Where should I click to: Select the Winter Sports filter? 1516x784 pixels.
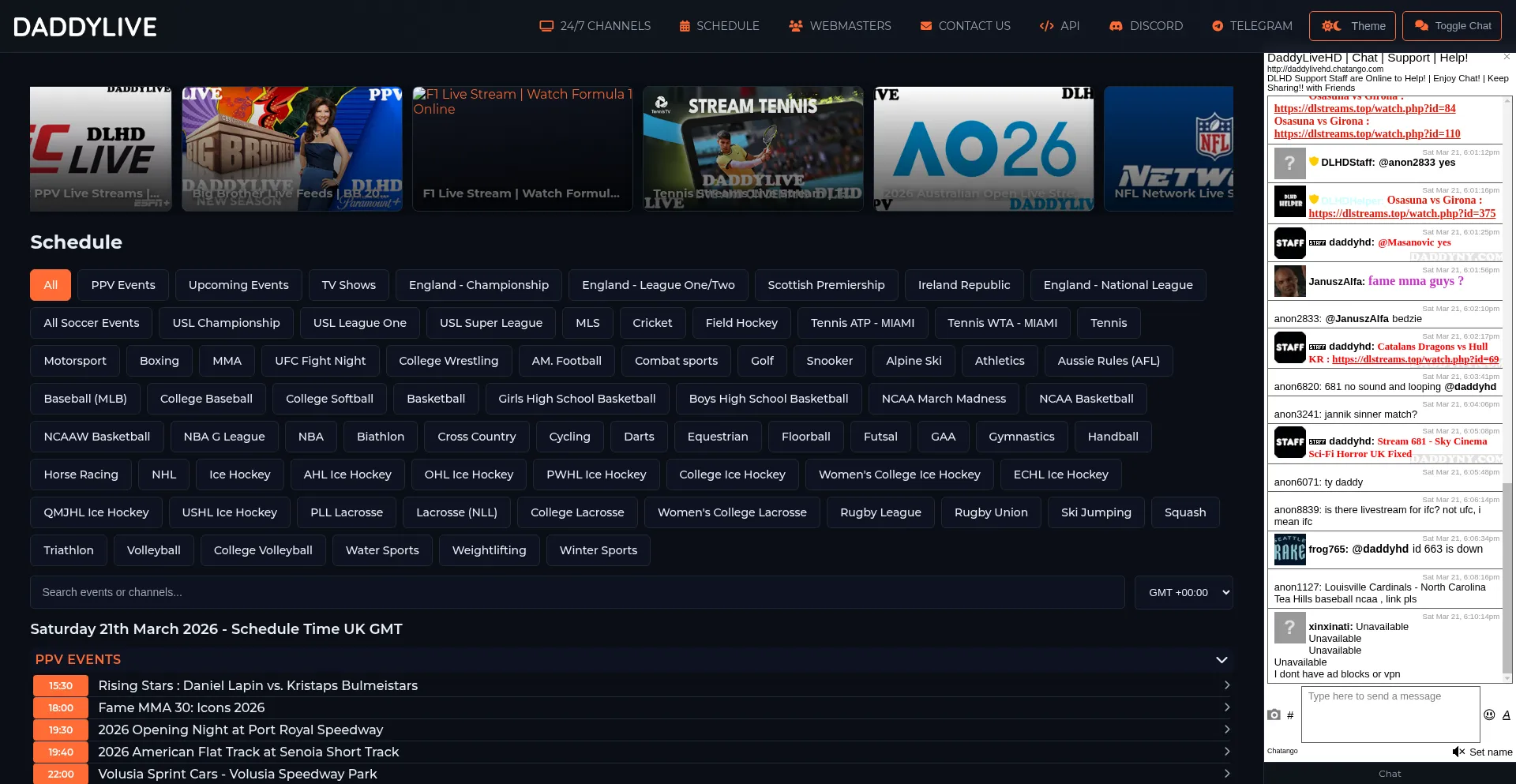coord(599,550)
